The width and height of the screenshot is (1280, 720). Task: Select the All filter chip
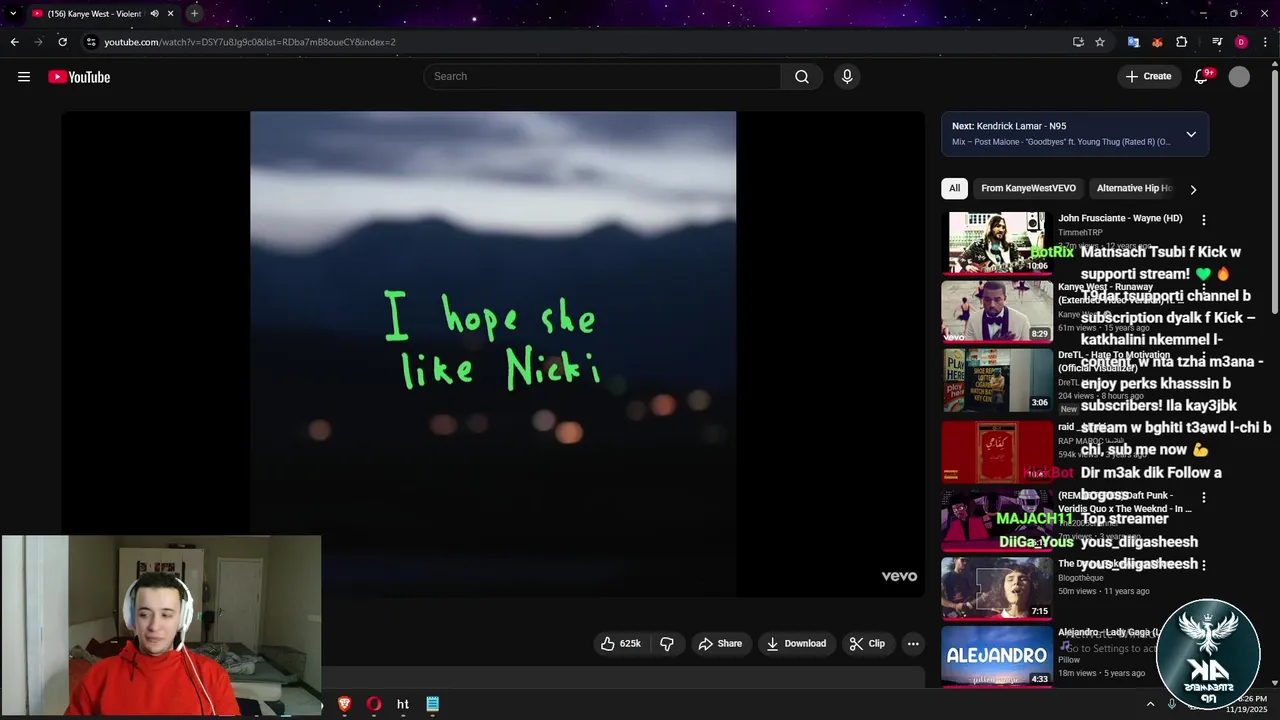[x=954, y=188]
